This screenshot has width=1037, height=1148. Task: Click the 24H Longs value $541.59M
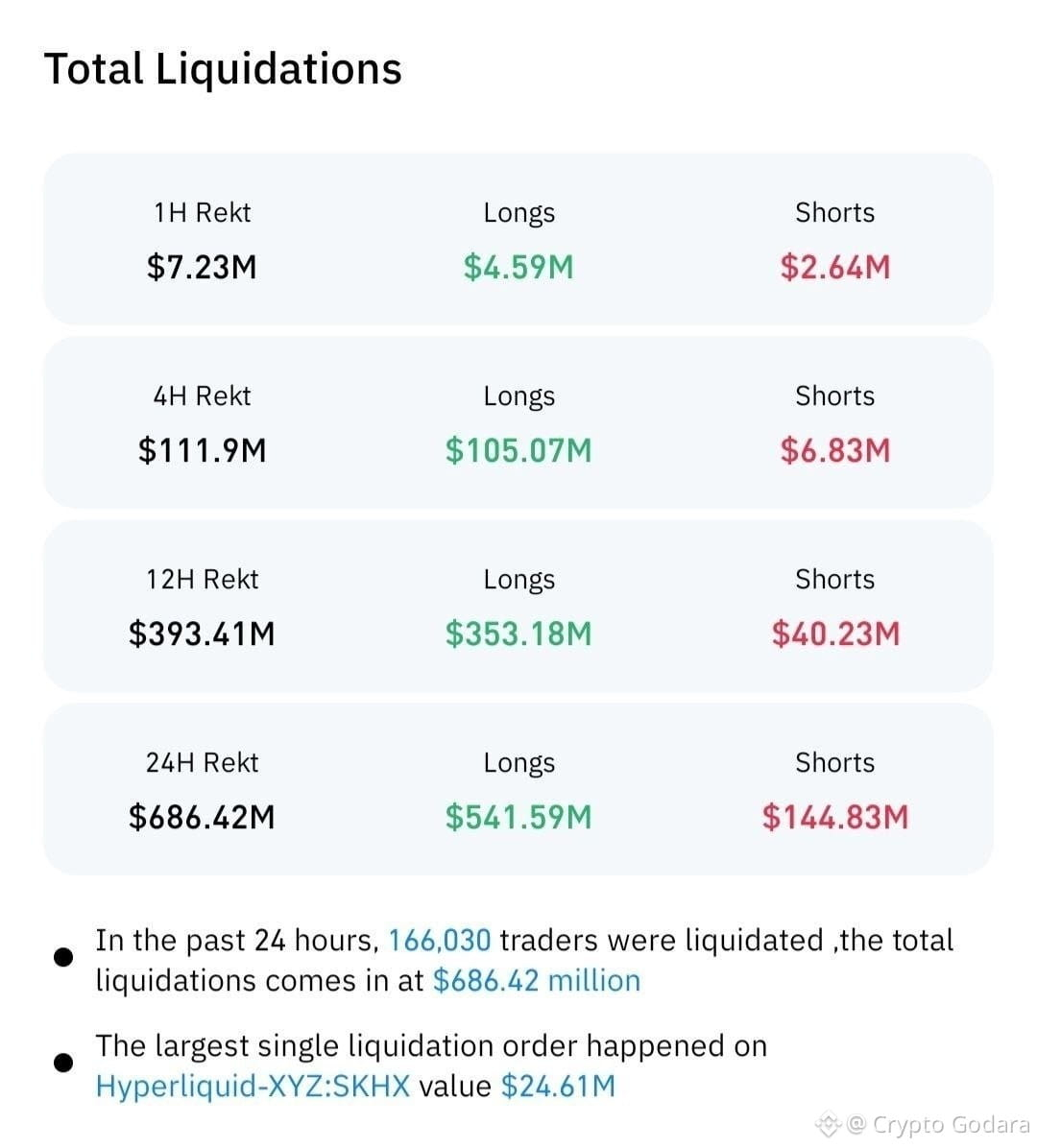click(518, 816)
